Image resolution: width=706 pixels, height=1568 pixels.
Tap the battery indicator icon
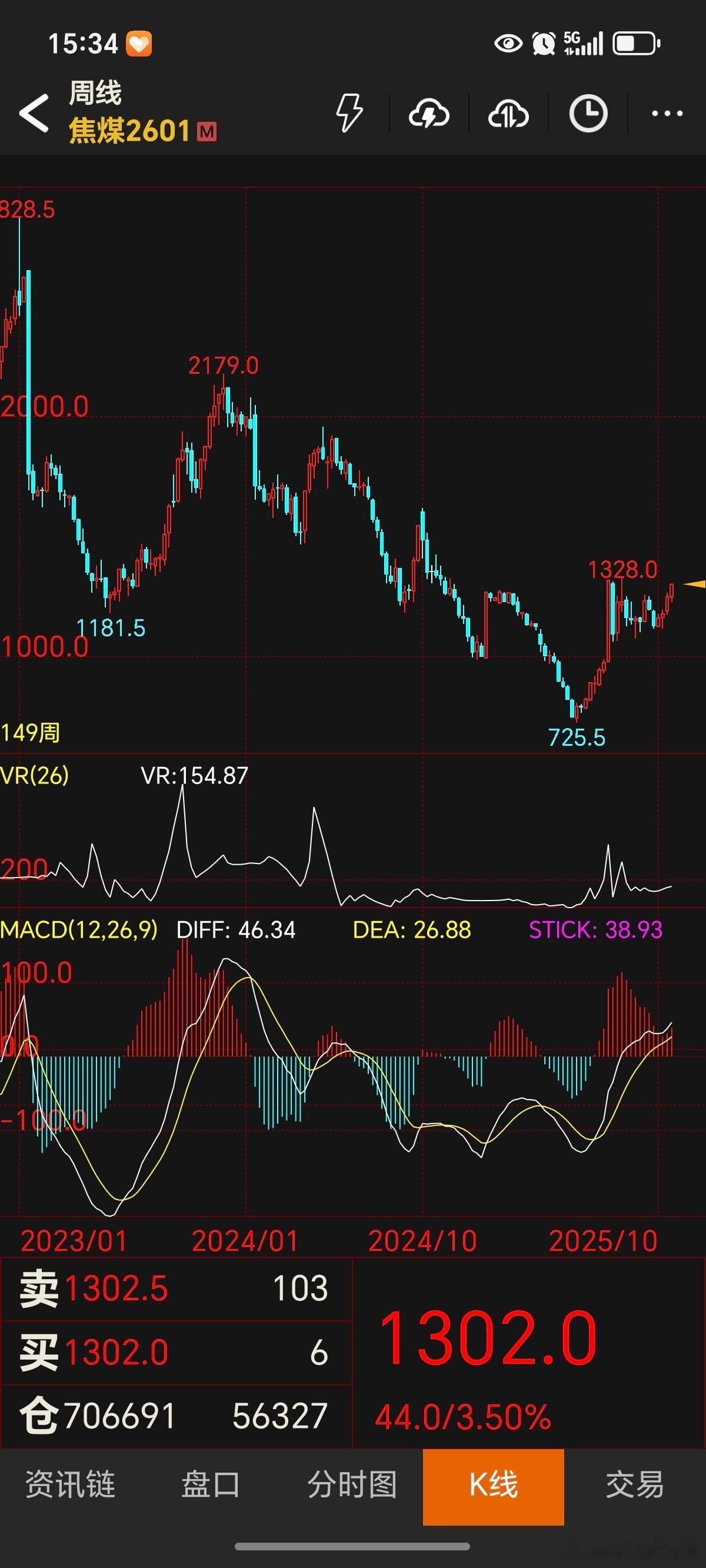click(637, 43)
